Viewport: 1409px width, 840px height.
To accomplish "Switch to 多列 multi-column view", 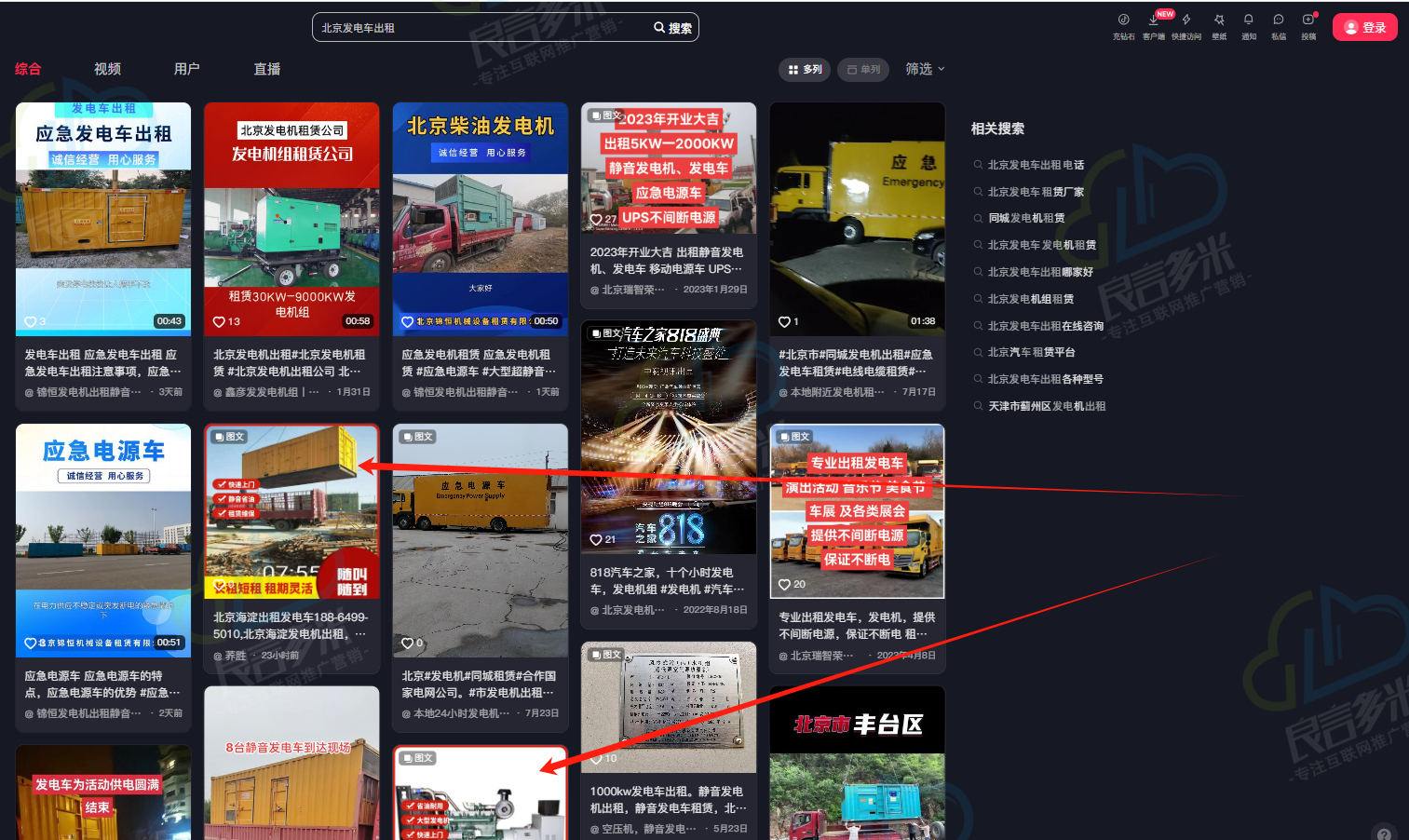I will [806, 69].
